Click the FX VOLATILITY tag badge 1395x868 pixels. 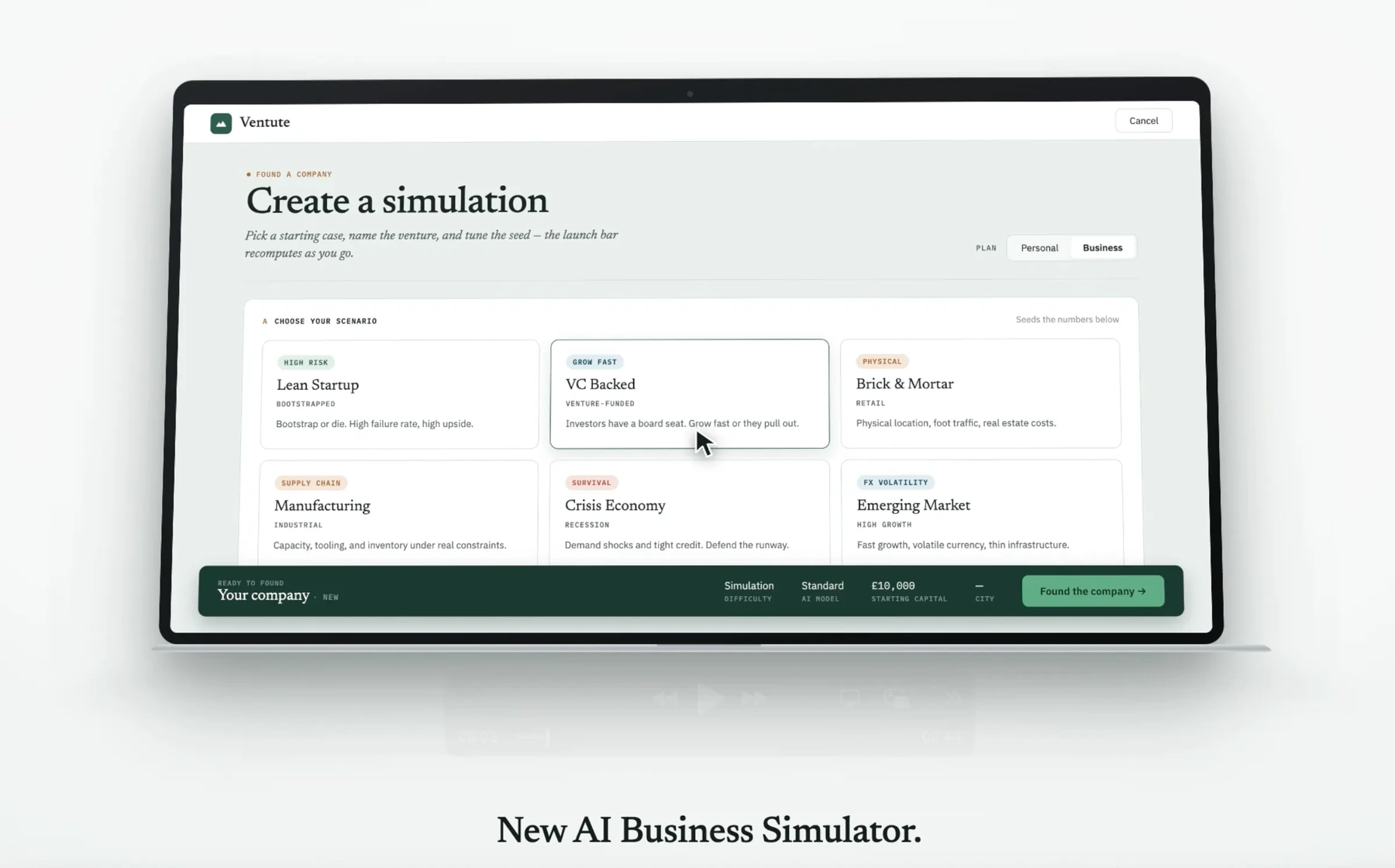click(895, 482)
